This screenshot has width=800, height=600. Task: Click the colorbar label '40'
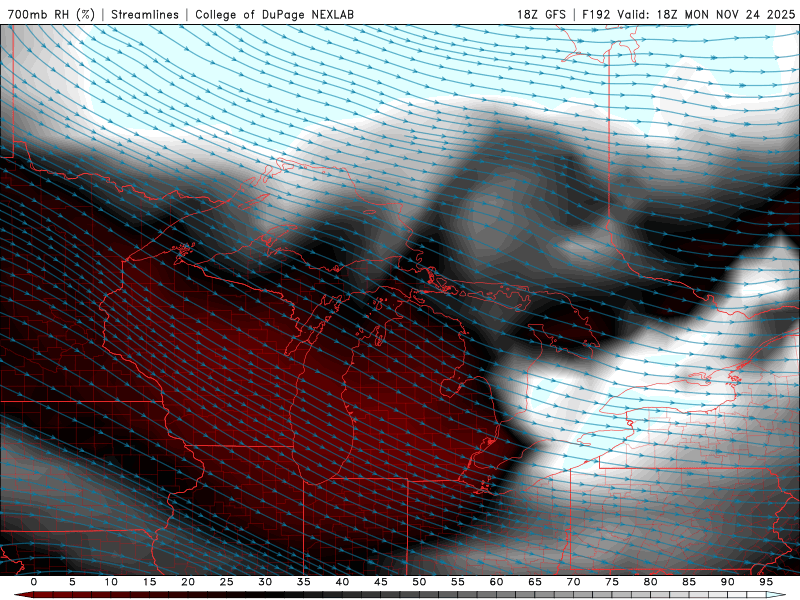point(342,582)
